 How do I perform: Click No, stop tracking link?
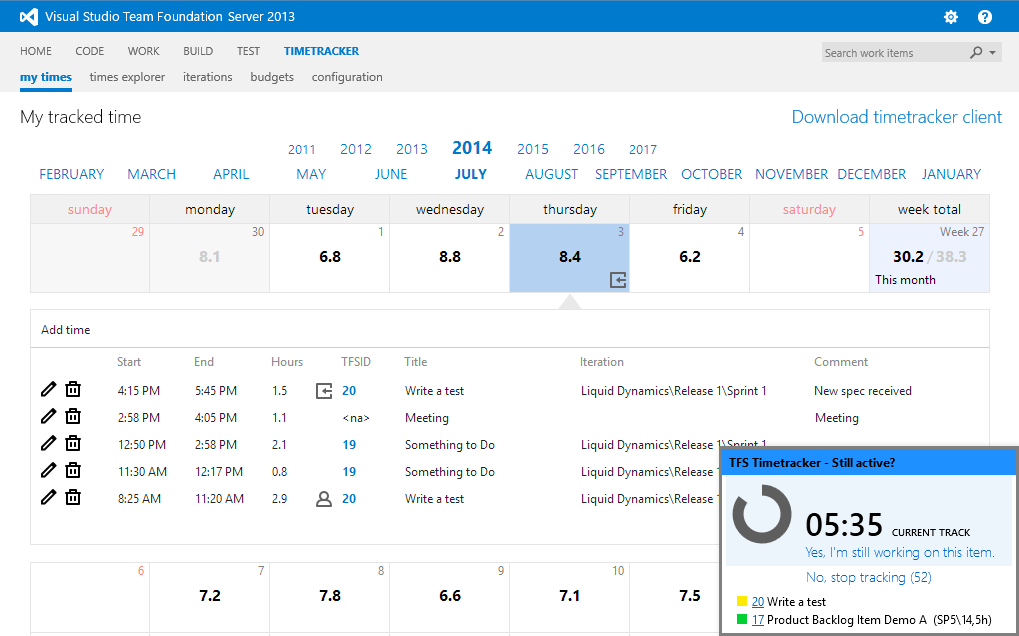pyautogui.click(x=868, y=577)
